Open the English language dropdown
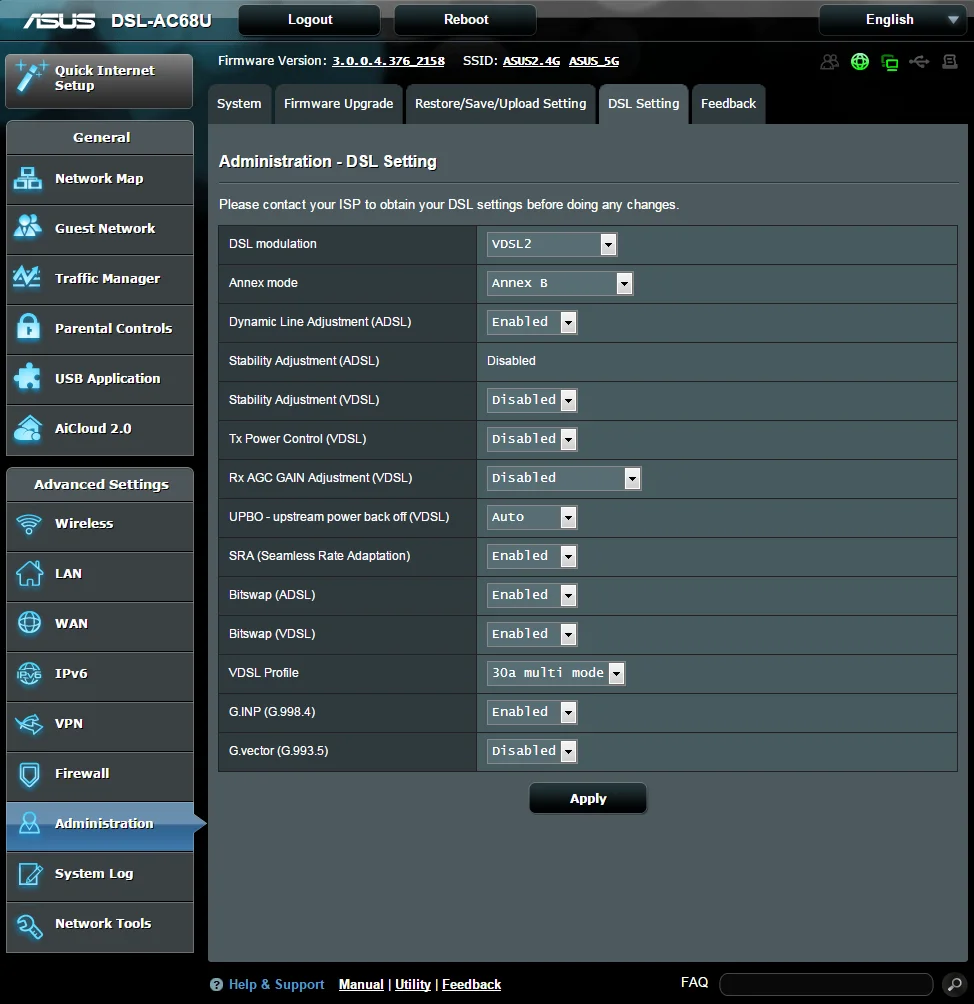 click(893, 20)
